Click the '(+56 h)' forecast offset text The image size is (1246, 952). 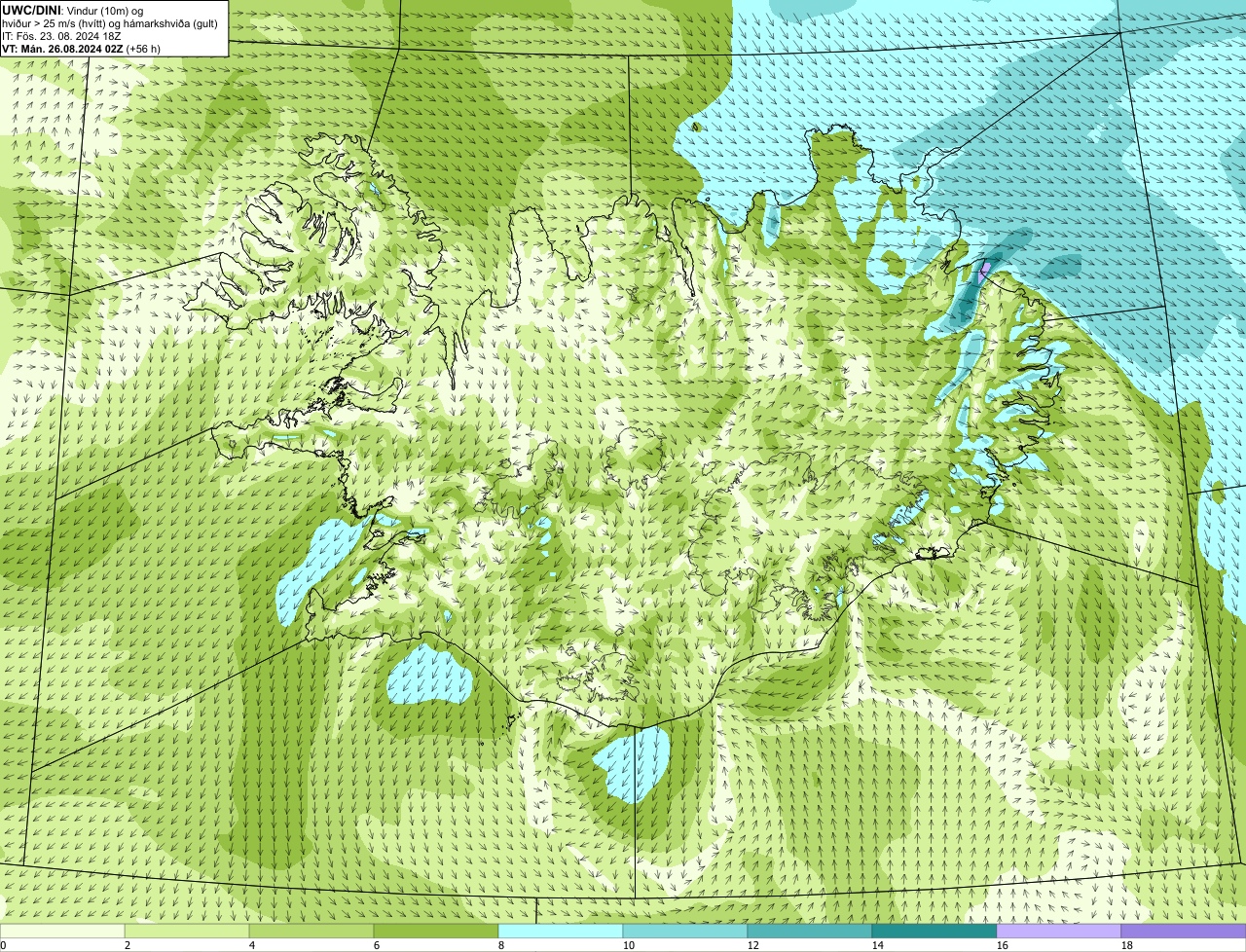[143, 48]
